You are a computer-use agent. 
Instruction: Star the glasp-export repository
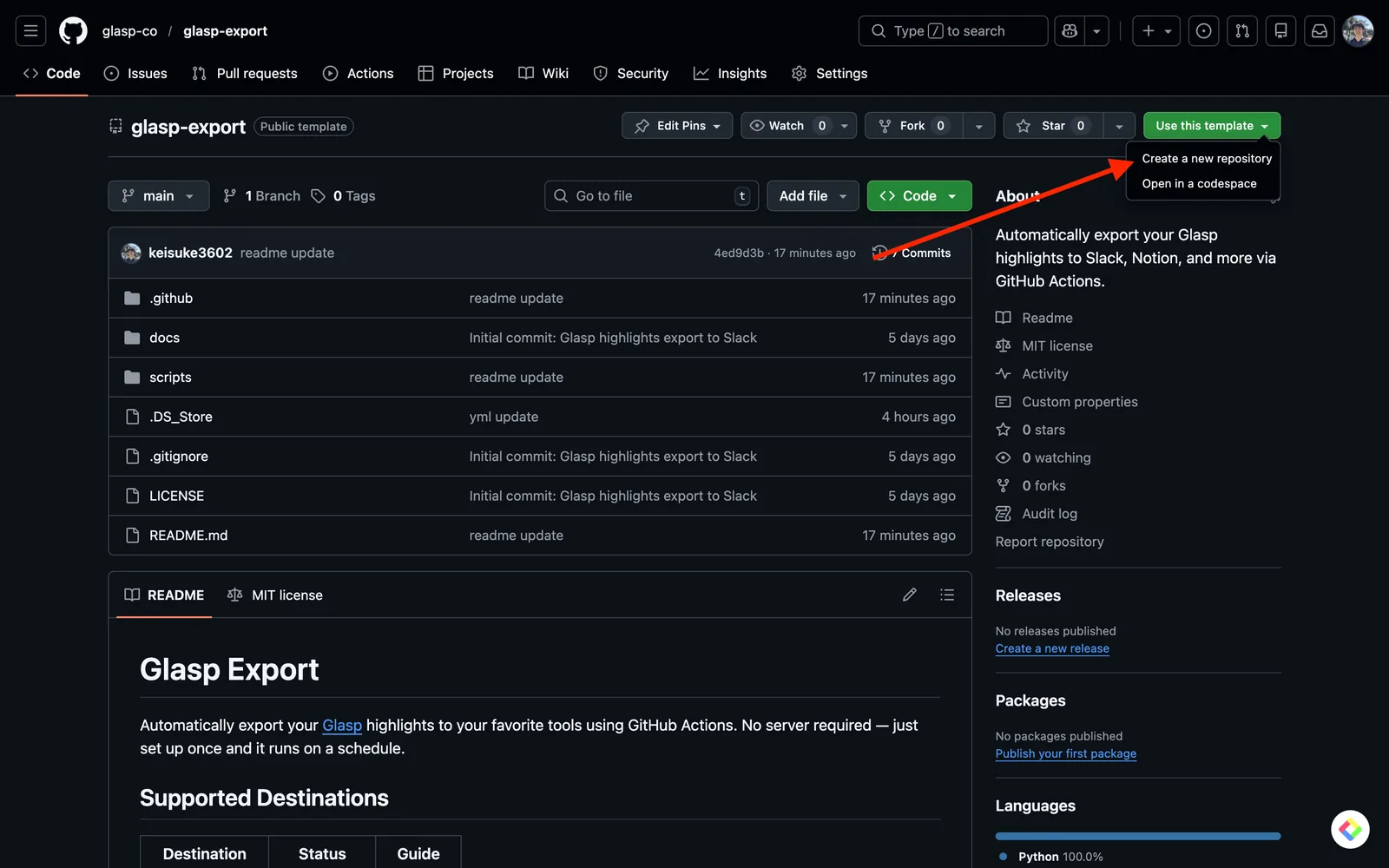point(1053,126)
